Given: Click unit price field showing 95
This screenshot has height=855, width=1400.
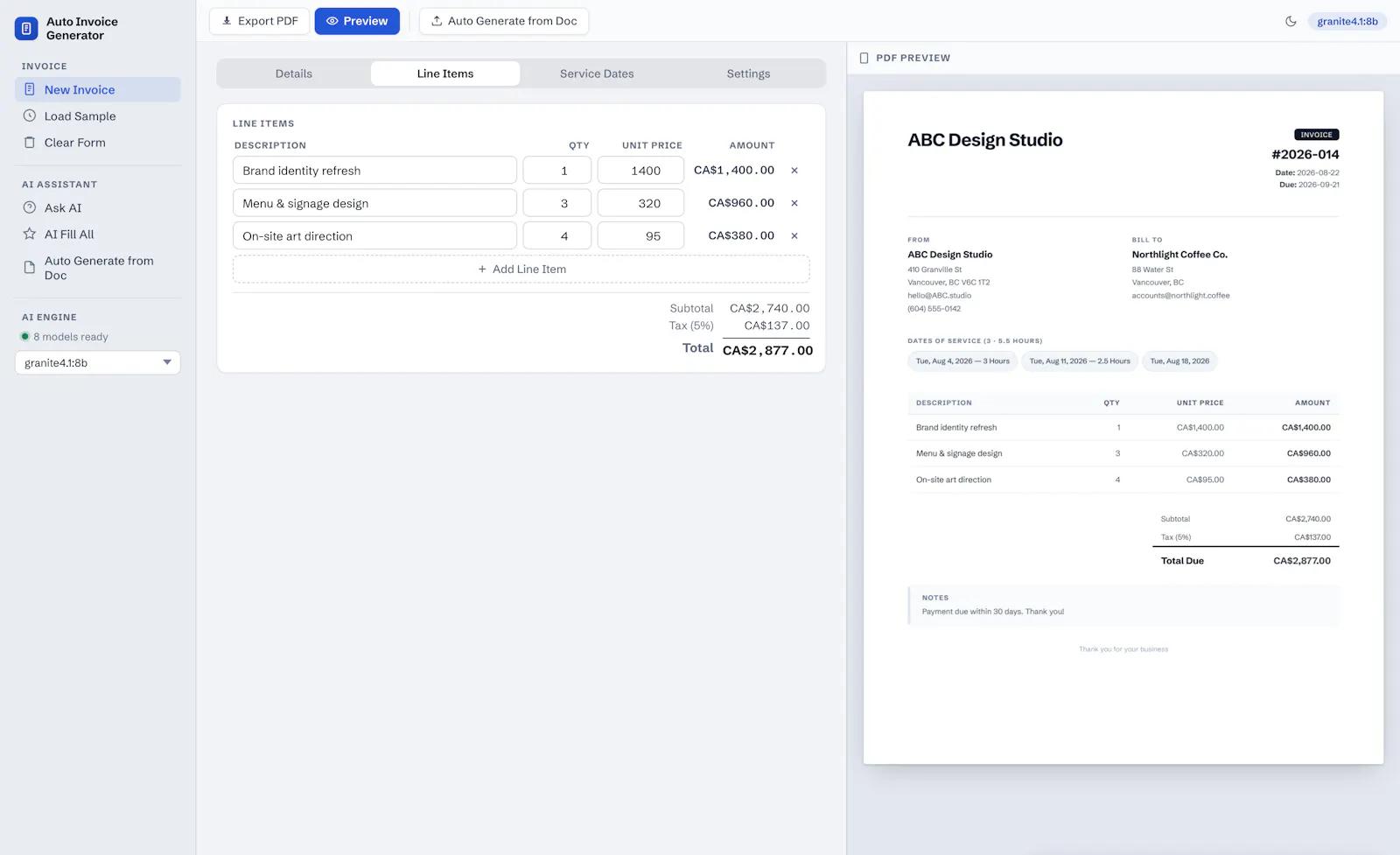Looking at the screenshot, I should 640,235.
